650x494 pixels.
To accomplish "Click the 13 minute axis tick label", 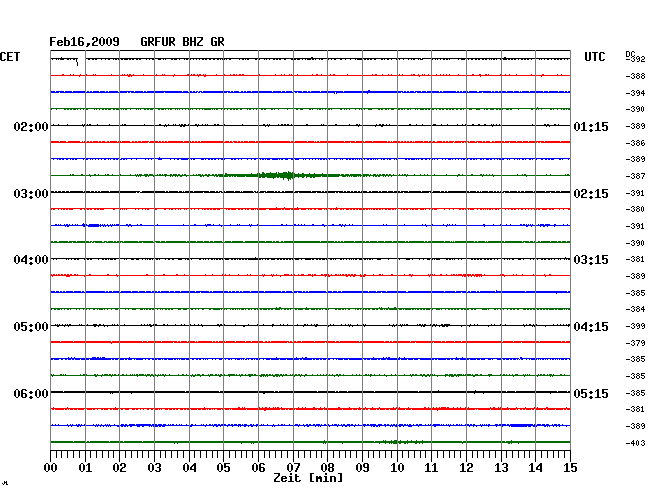I will (501, 468).
